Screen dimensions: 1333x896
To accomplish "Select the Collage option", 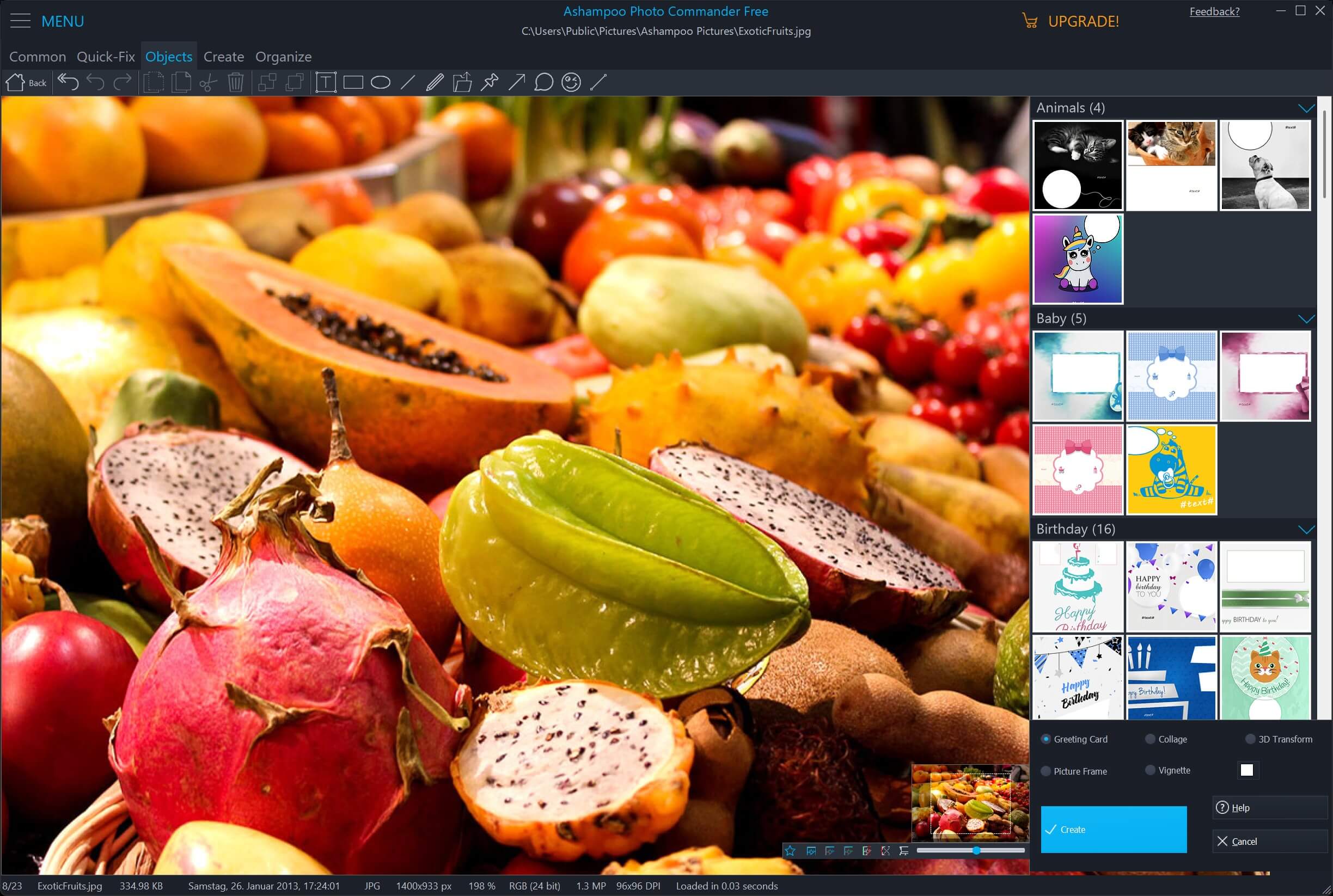I will pos(1150,739).
